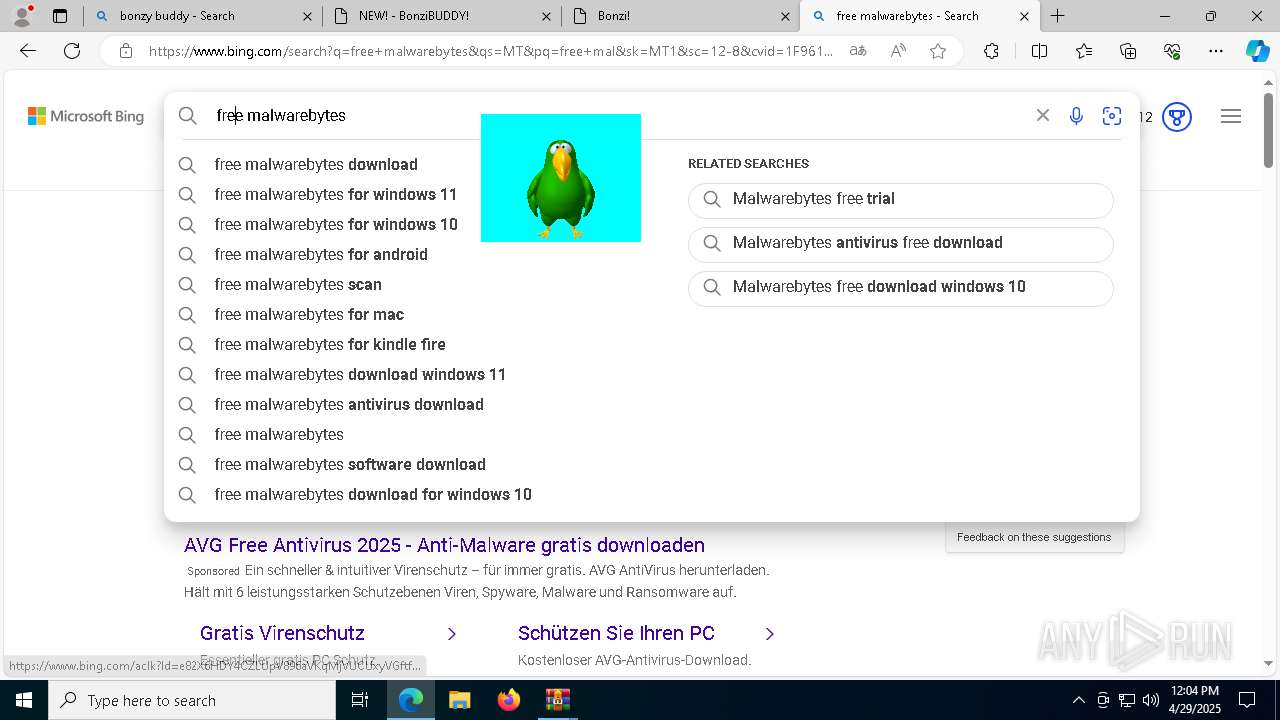
Task: Open the Bing hamburger menu
Action: pyautogui.click(x=1231, y=116)
